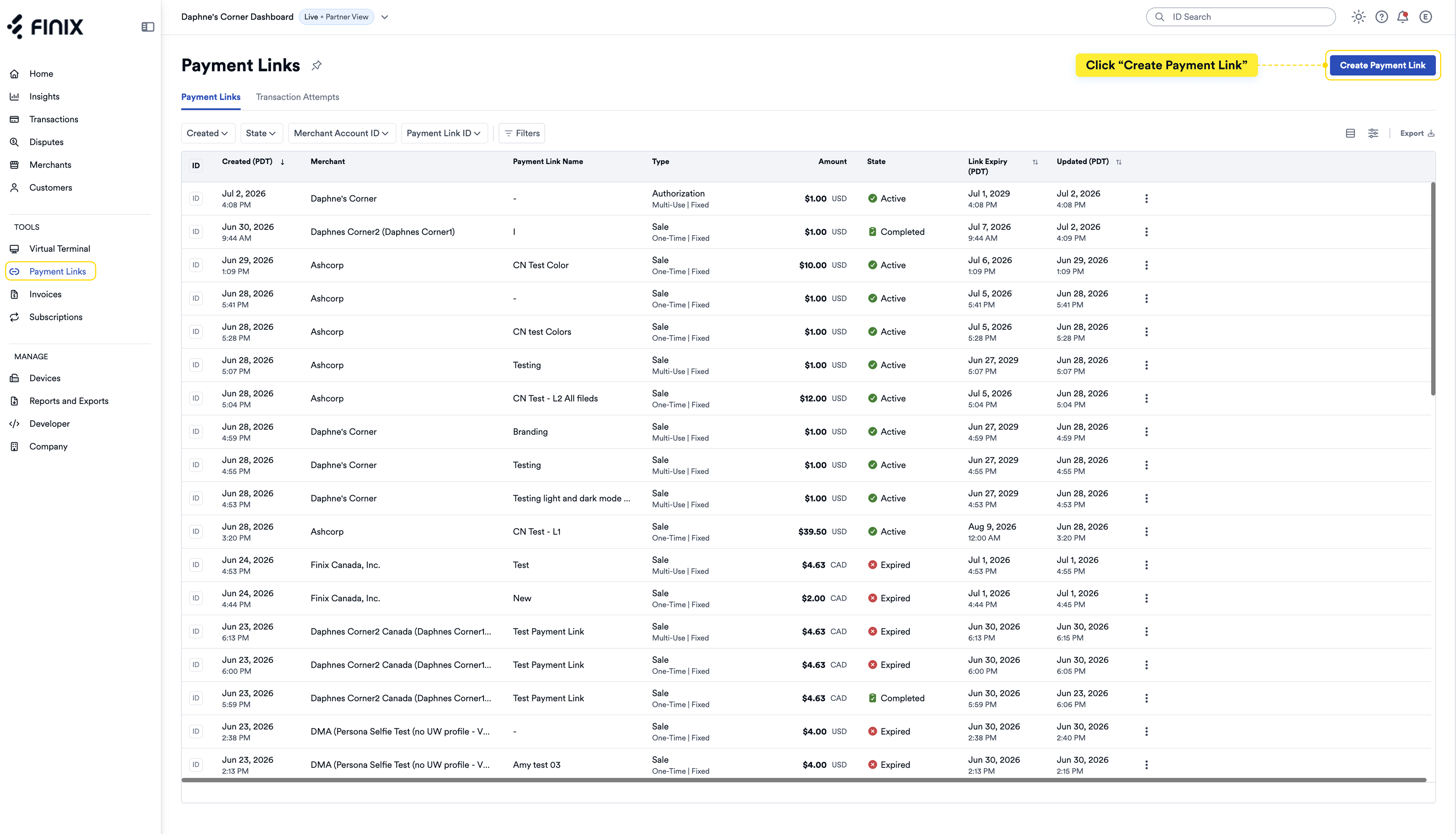Viewport: 1456px width, 834px height.
Task: Switch table row density view icon
Action: 1350,133
